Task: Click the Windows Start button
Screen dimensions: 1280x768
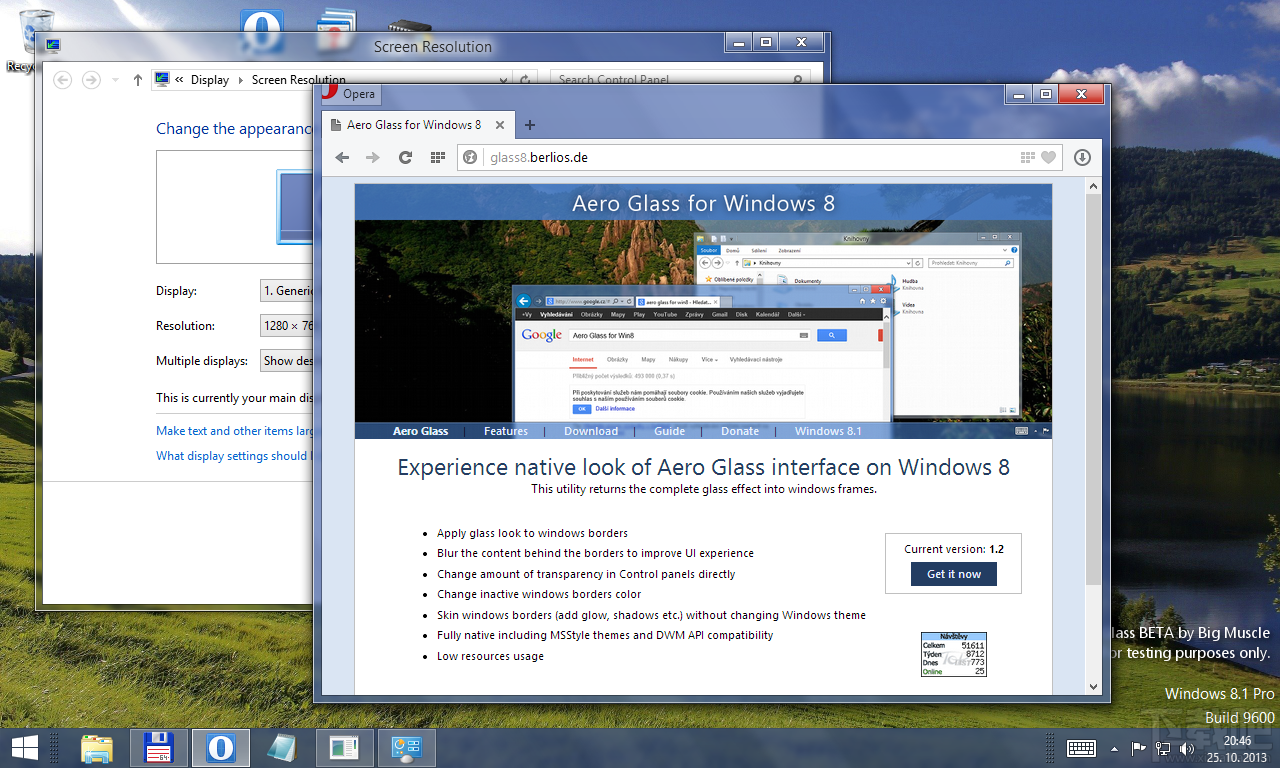Action: (x=24, y=747)
